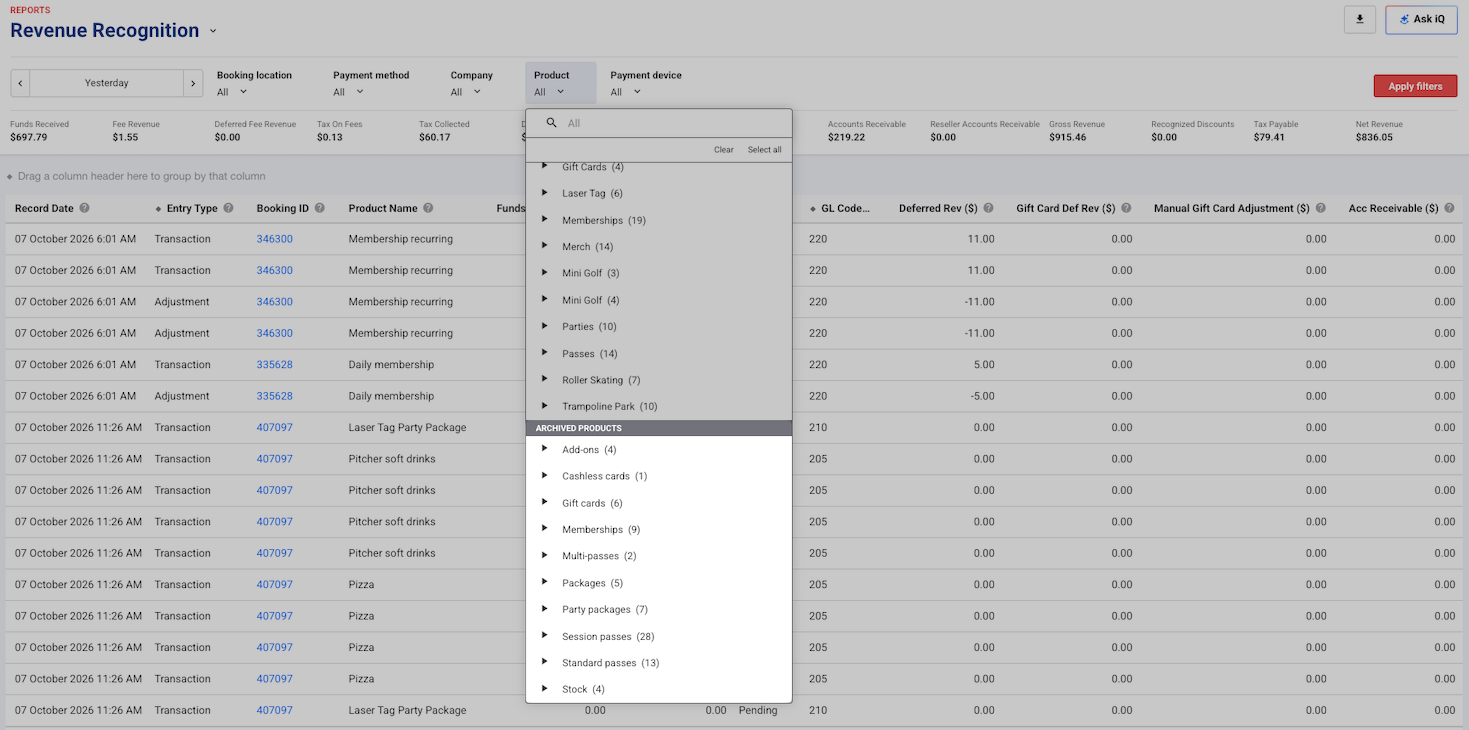Click the Product Name help icon

[428, 208]
